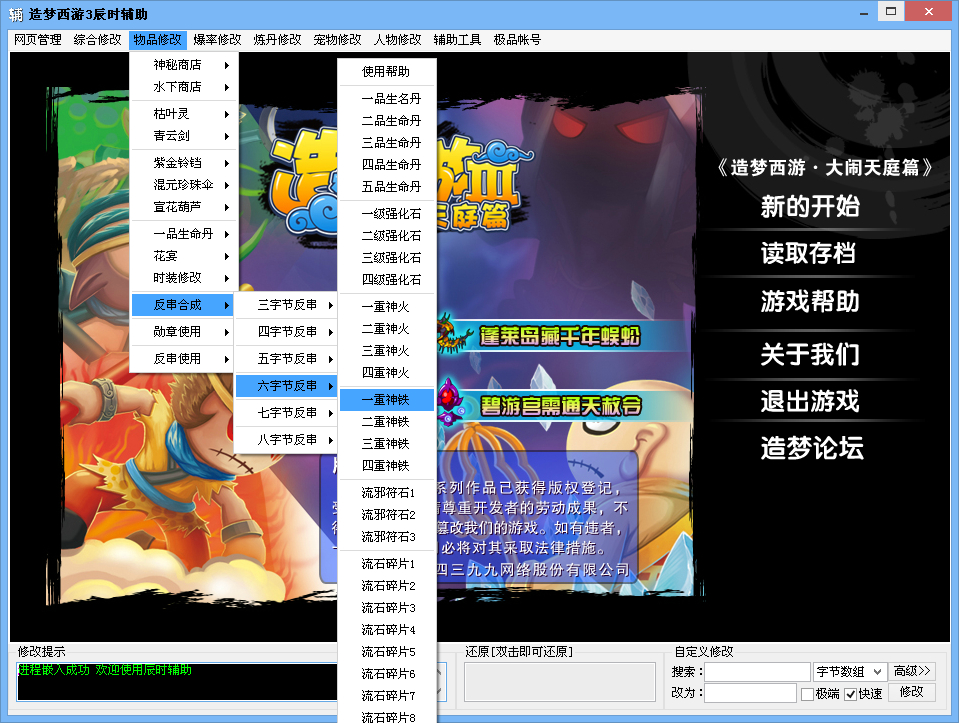Click the 改为 input field
The image size is (959, 723).
click(749, 693)
